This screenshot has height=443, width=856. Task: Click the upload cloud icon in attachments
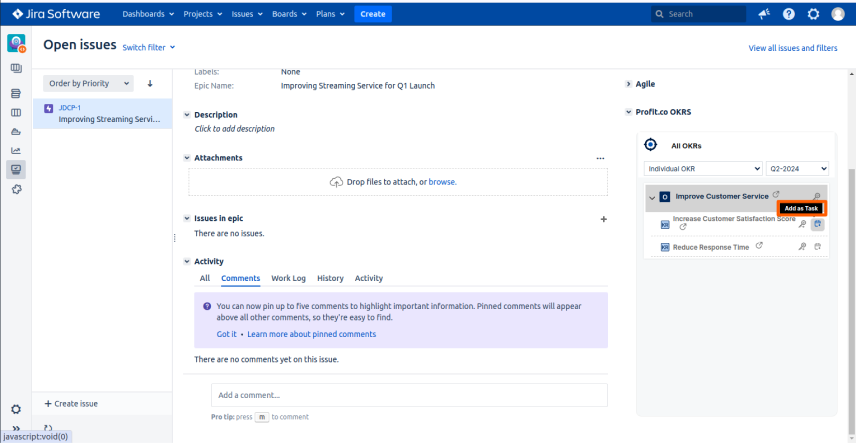[336, 182]
